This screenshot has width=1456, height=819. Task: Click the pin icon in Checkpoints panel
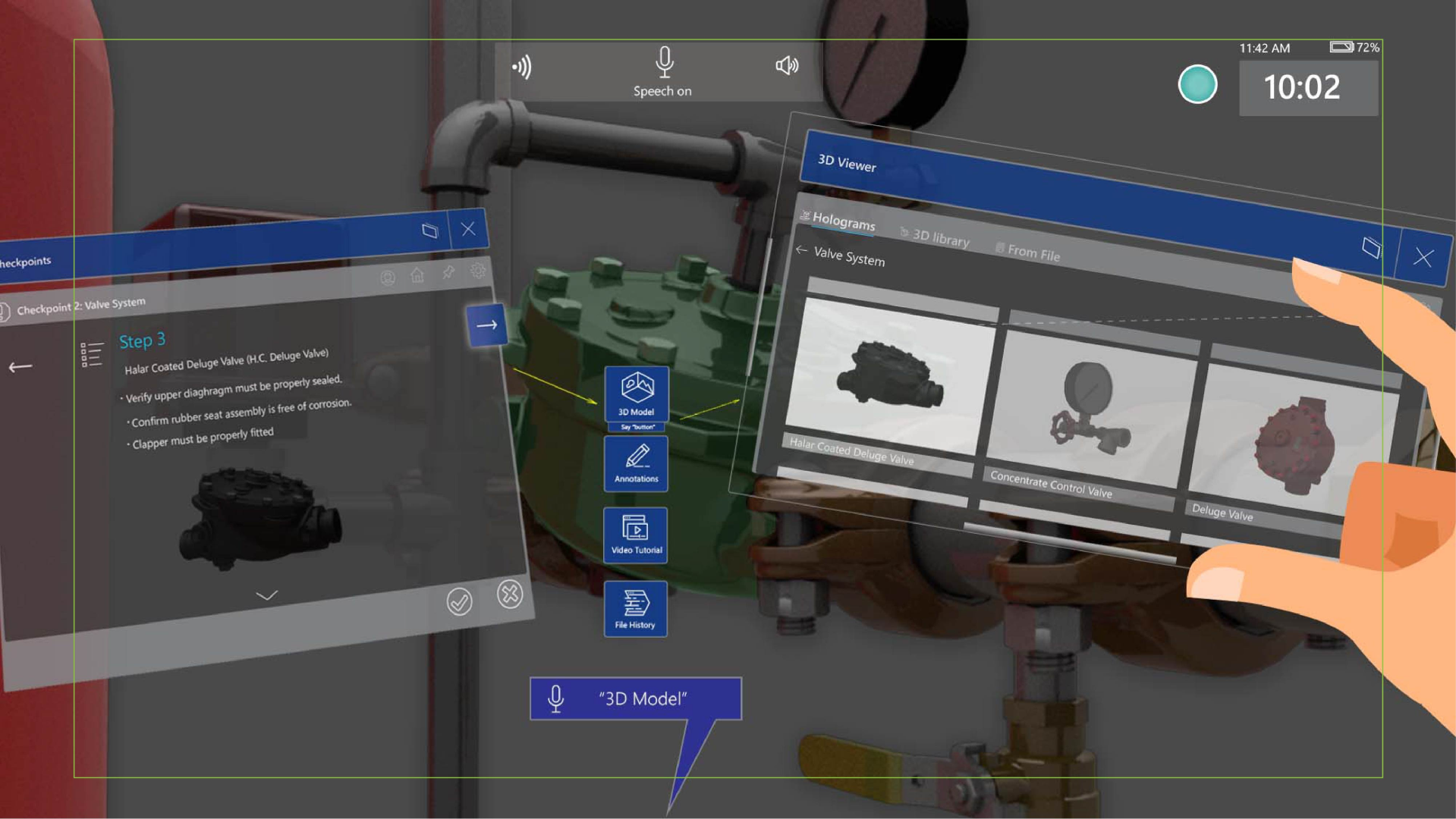[x=448, y=272]
